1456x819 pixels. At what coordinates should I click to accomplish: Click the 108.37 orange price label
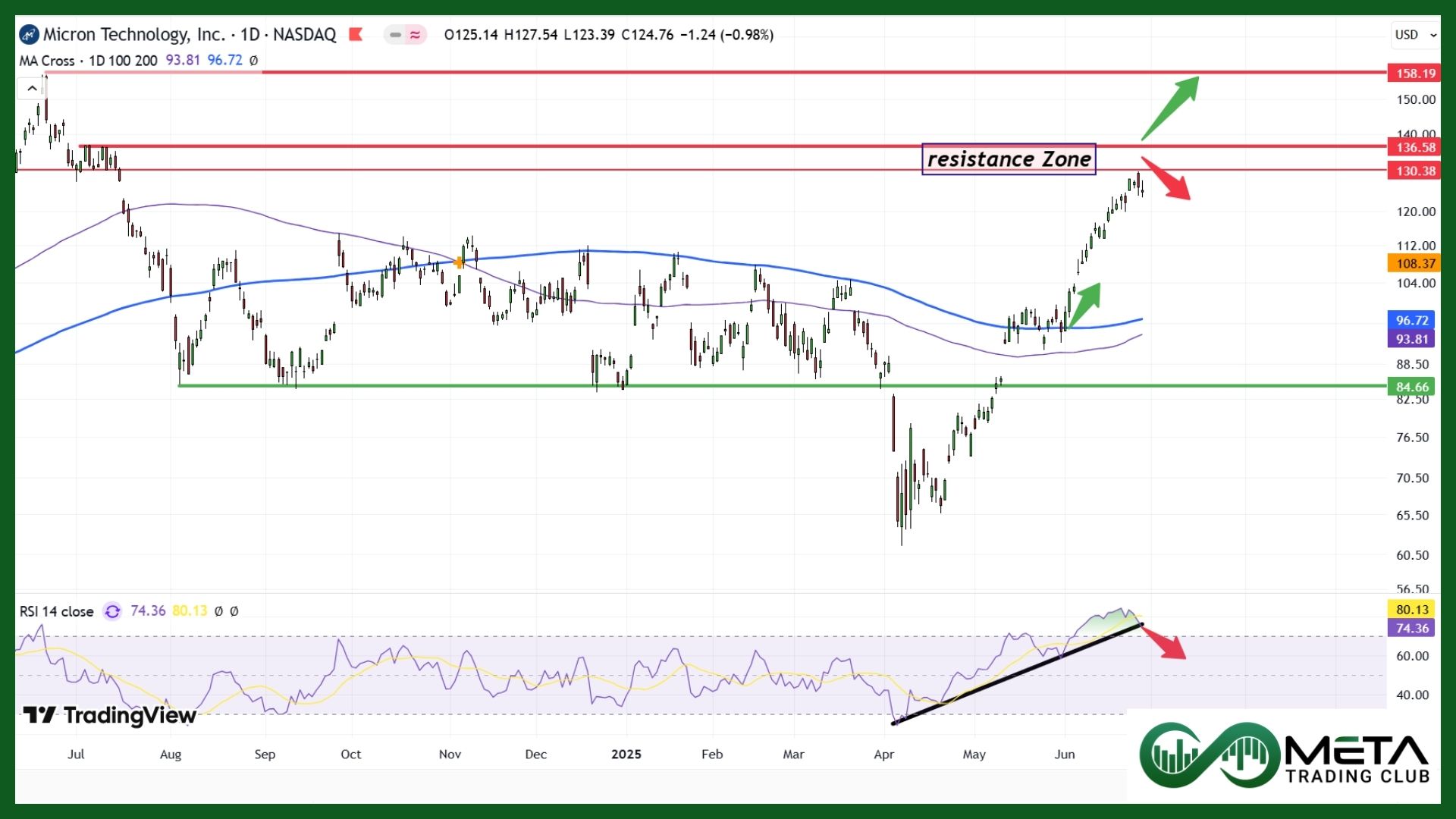click(x=1415, y=264)
